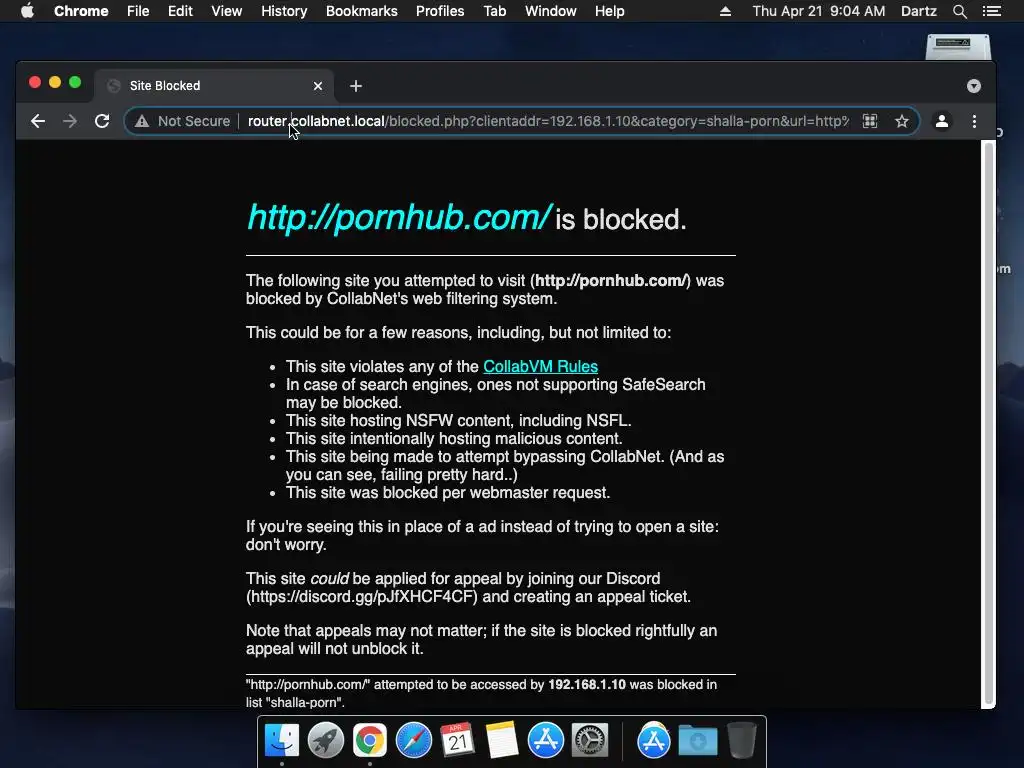Open Launchpad from the Dock
This screenshot has height=768, width=1024.
(326, 741)
